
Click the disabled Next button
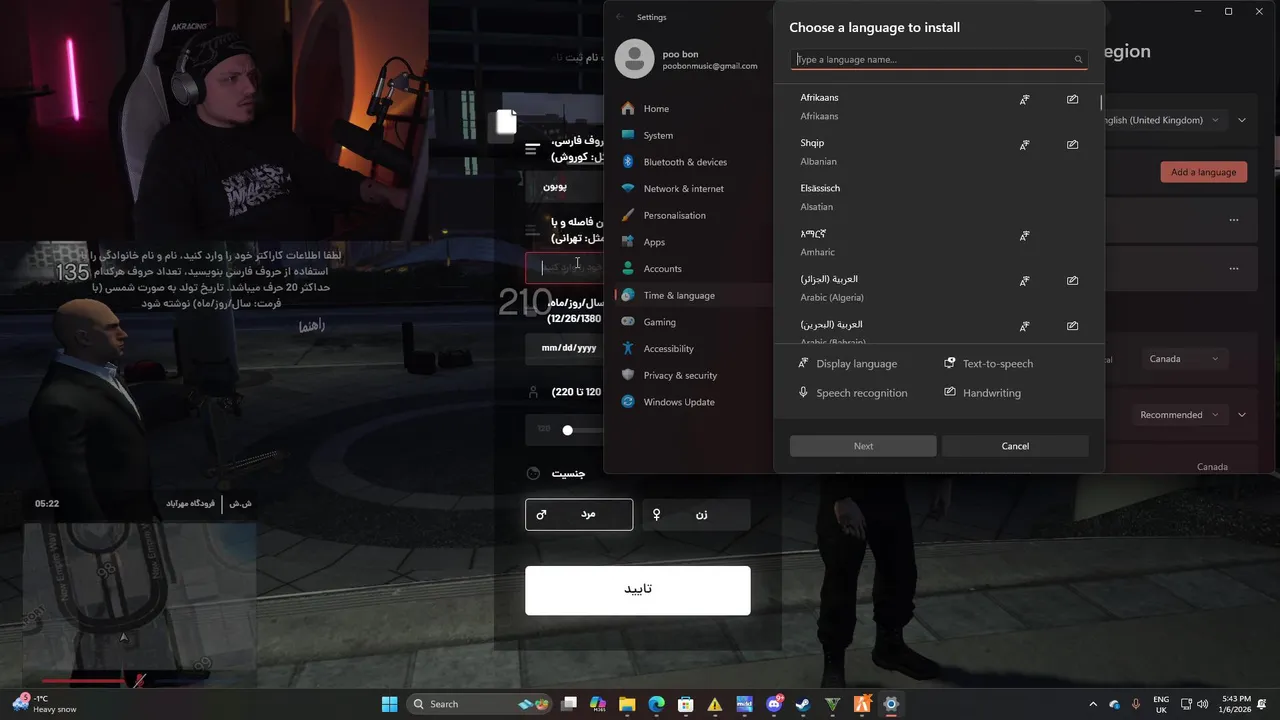pos(863,446)
